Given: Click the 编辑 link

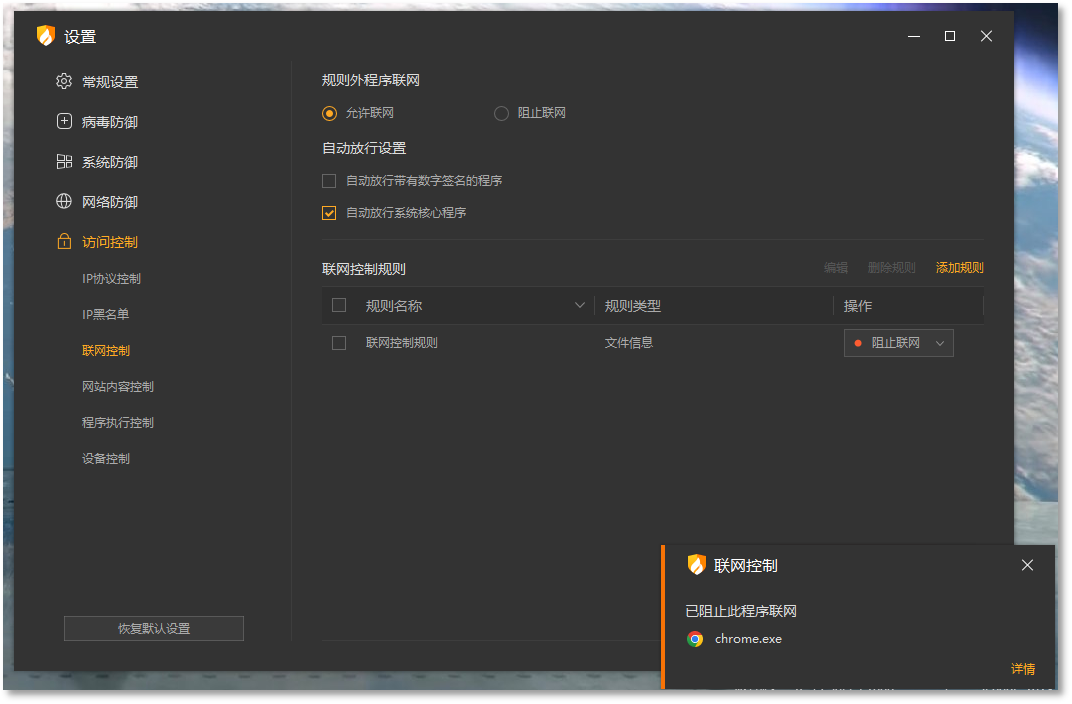Looking at the screenshot, I should [x=835, y=268].
